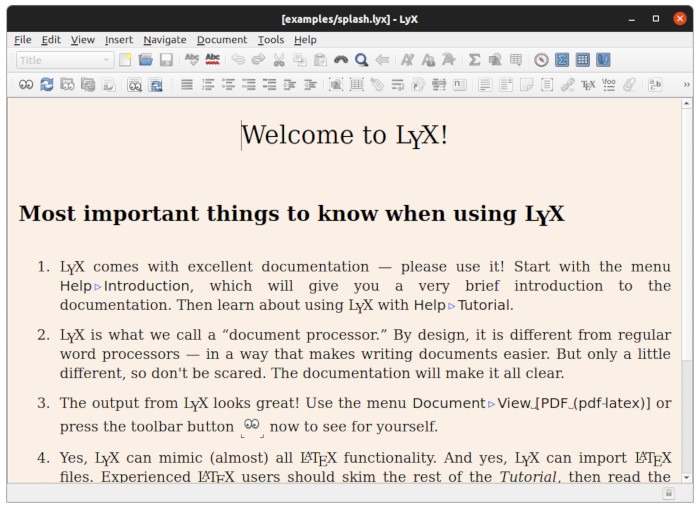The width and height of the screenshot is (700, 509).
Task: Toggle math toolbar blue Sigma icon
Action: pyautogui.click(x=562, y=60)
